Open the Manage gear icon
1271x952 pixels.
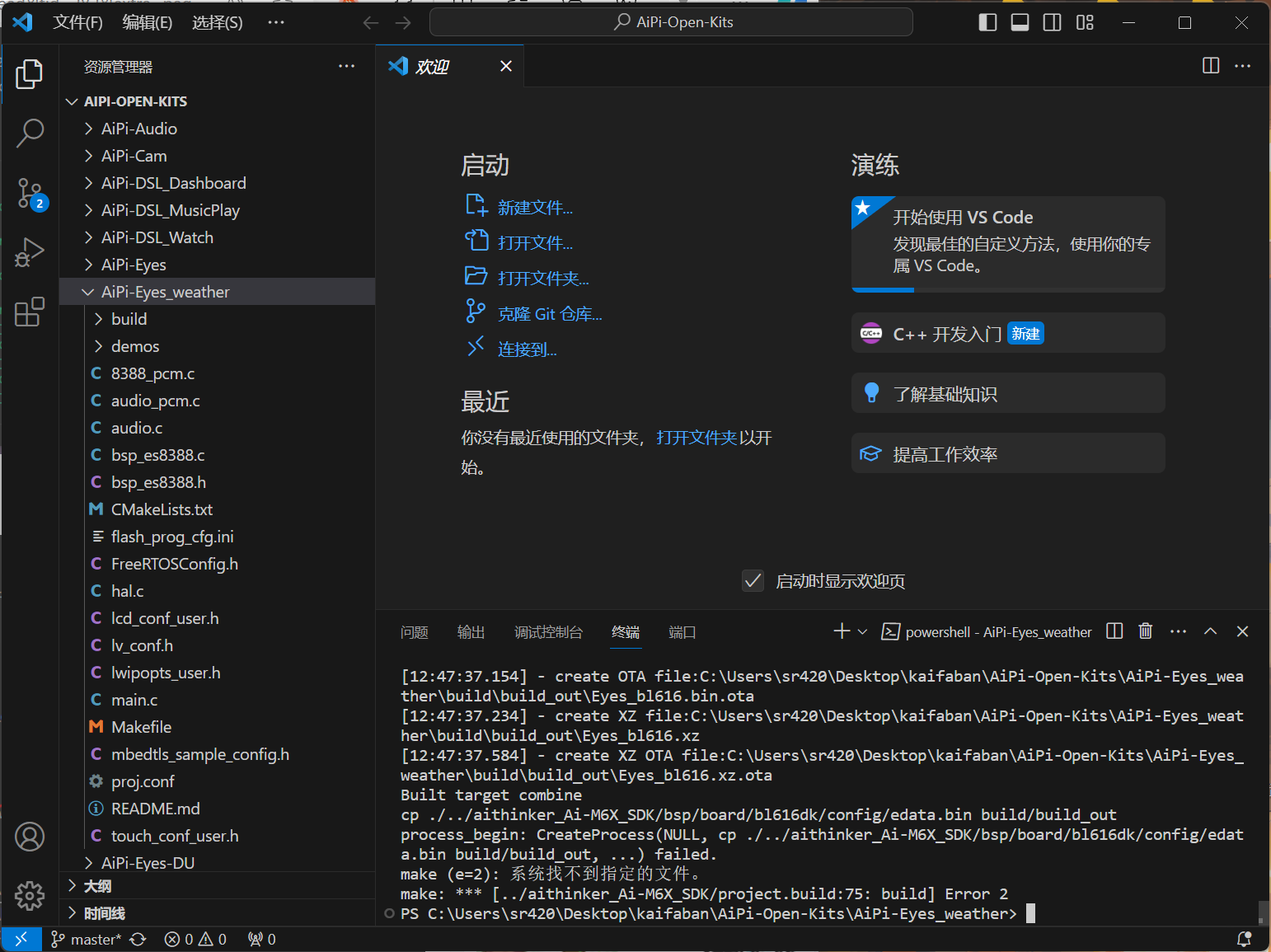30,895
